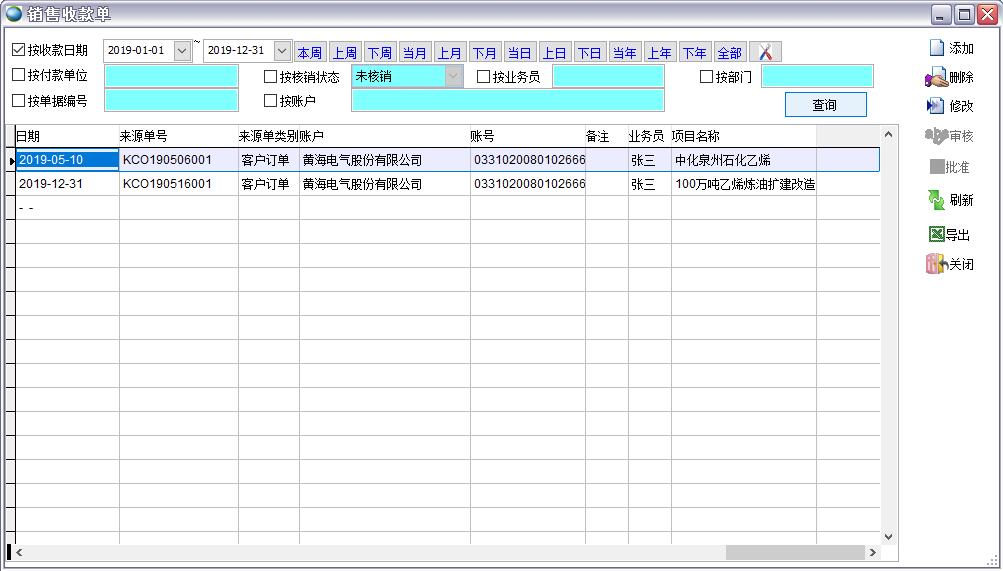Tick the 按业务员 checkbox
The image size is (1003, 571).
pos(484,76)
